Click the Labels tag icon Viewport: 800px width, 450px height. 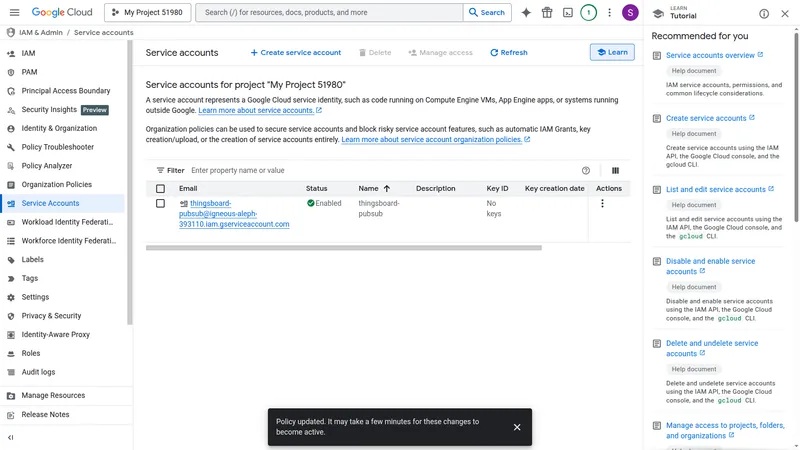click(x=11, y=260)
